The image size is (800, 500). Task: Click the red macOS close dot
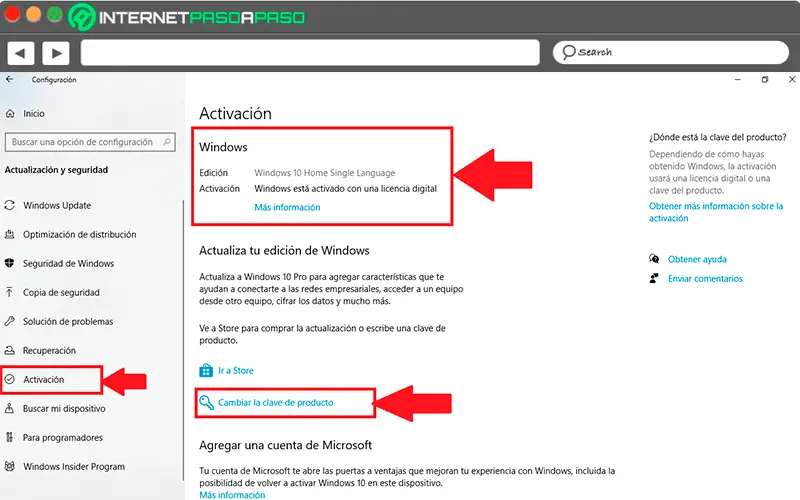click(12, 14)
